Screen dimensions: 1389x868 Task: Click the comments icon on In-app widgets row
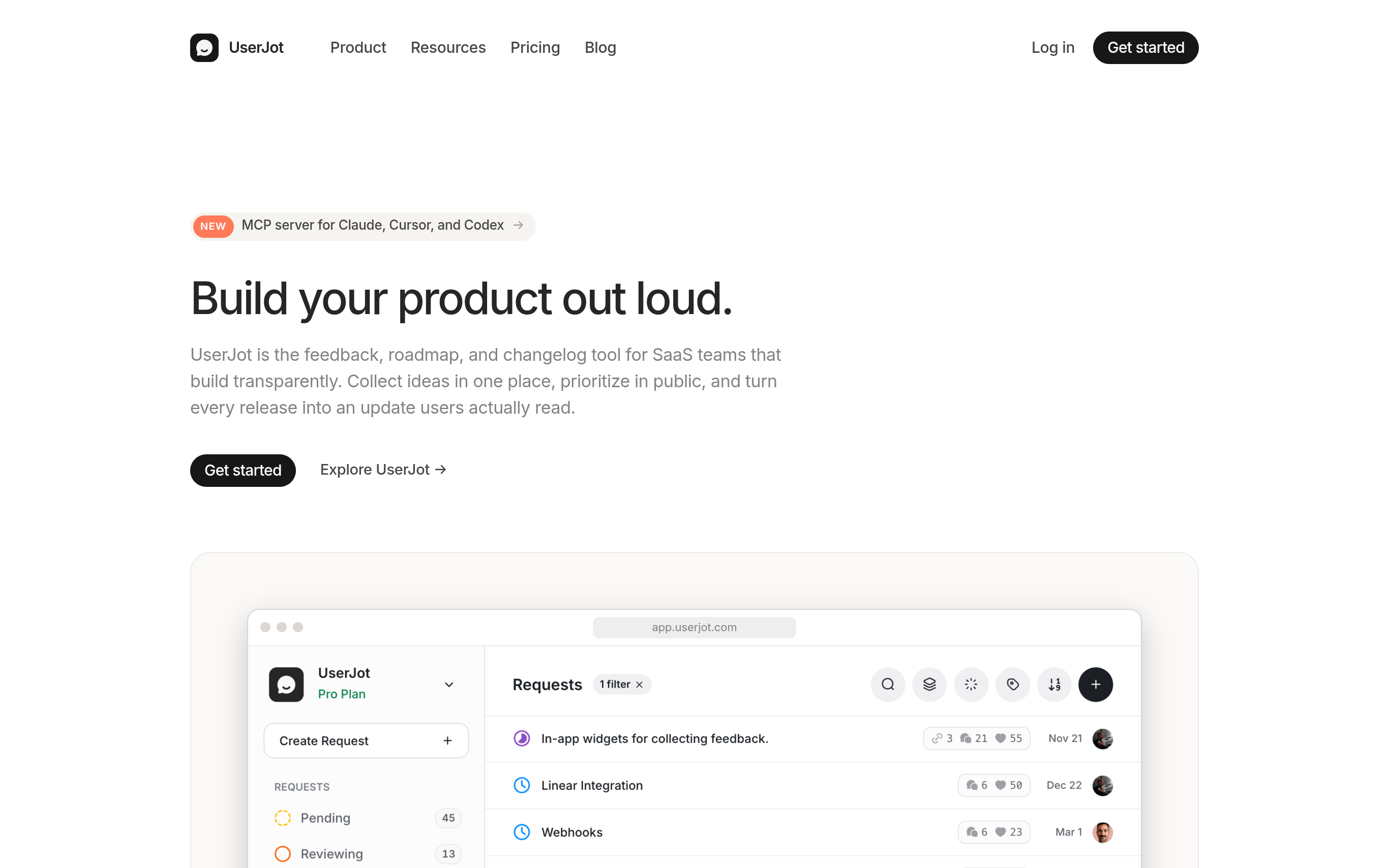click(965, 738)
